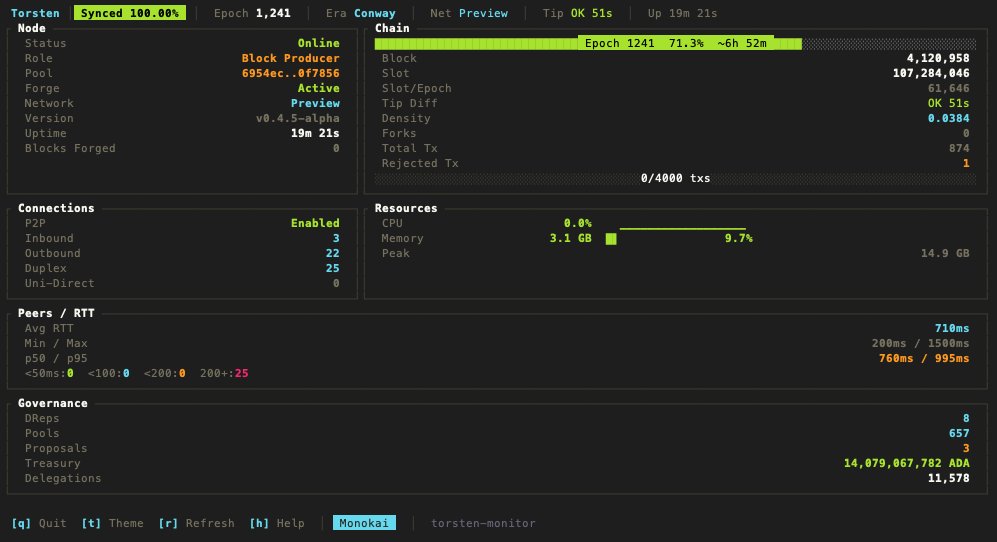Click the Tip OK 51s header entry
The width and height of the screenshot is (997, 542).
[x=577, y=13]
